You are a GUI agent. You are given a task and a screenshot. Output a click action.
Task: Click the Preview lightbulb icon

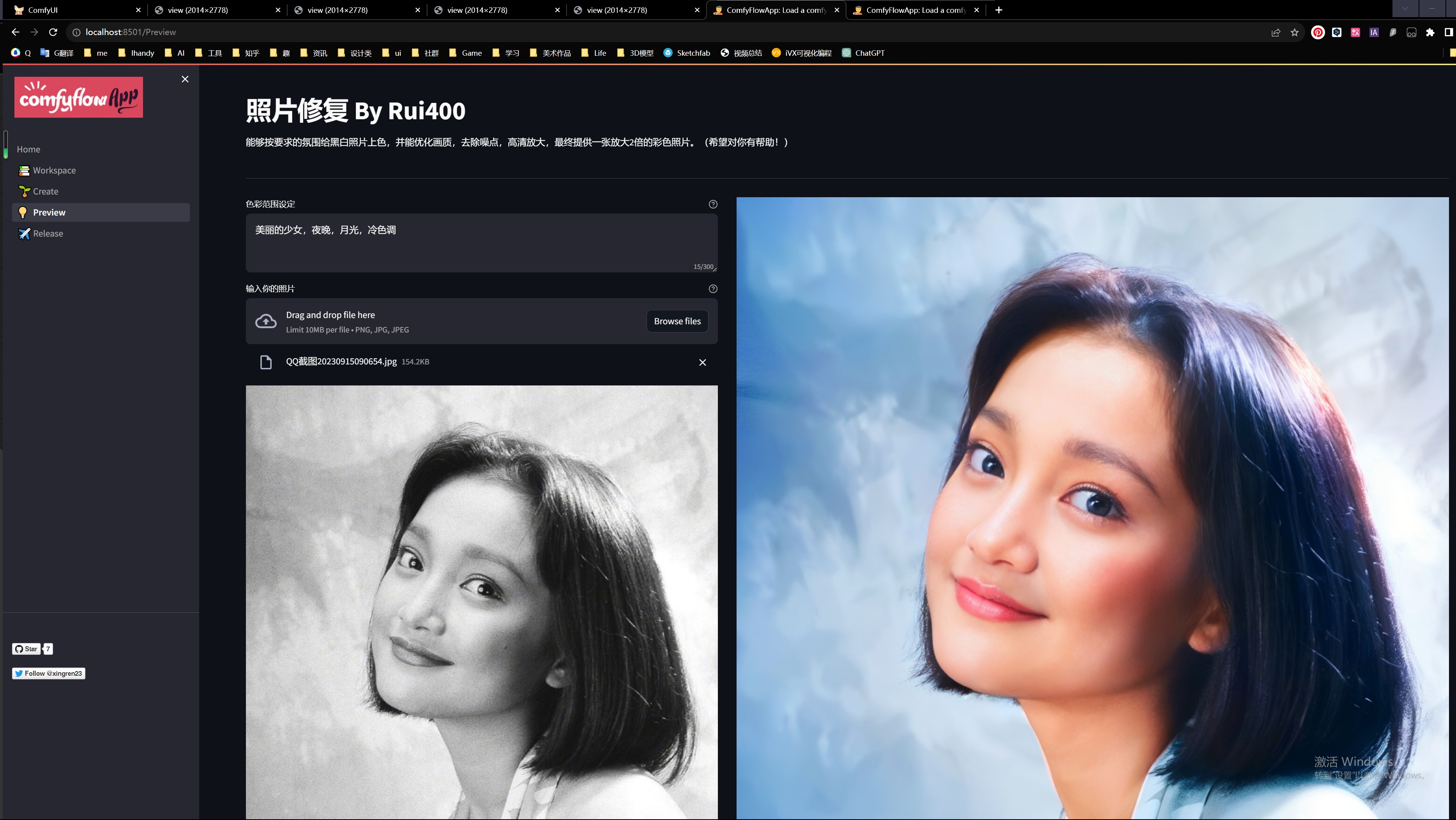[23, 212]
